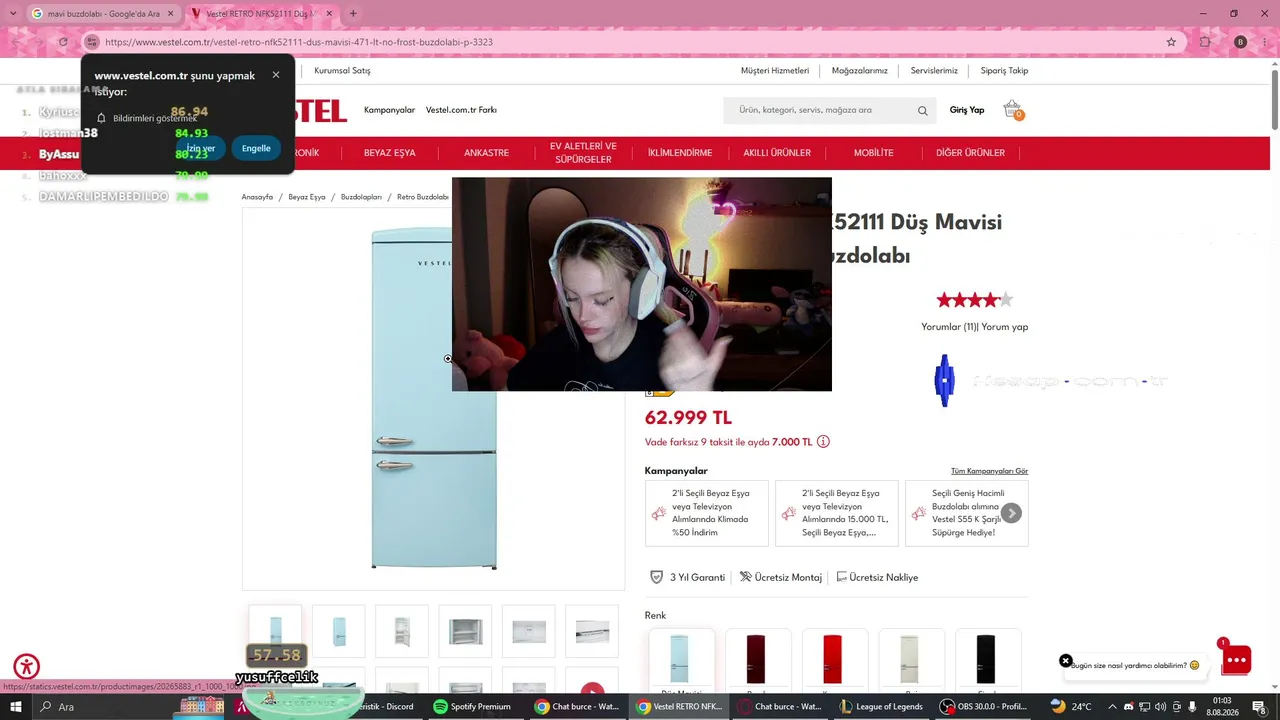The height and width of the screenshot is (720, 1280).
Task: Go to 'Buzdolapları' breadcrumb
Action: click(x=361, y=197)
